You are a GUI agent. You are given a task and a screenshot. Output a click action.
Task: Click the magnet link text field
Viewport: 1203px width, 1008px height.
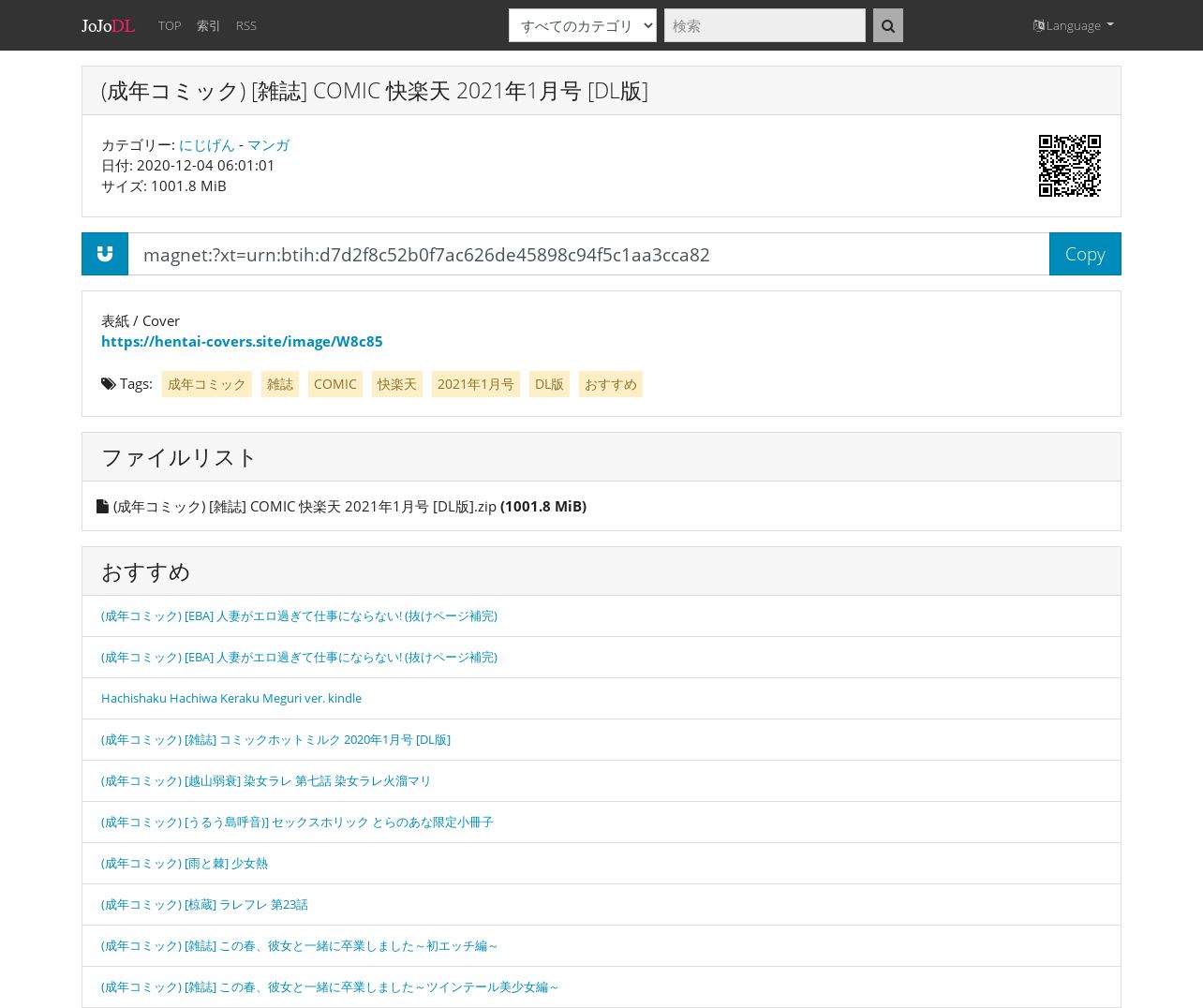pyautogui.click(x=588, y=254)
